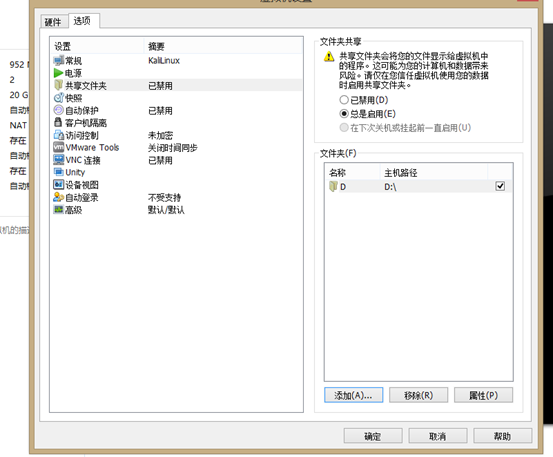The height and width of the screenshot is (457, 553).
Task: Click the 未加密 summary text
Action: (160, 135)
